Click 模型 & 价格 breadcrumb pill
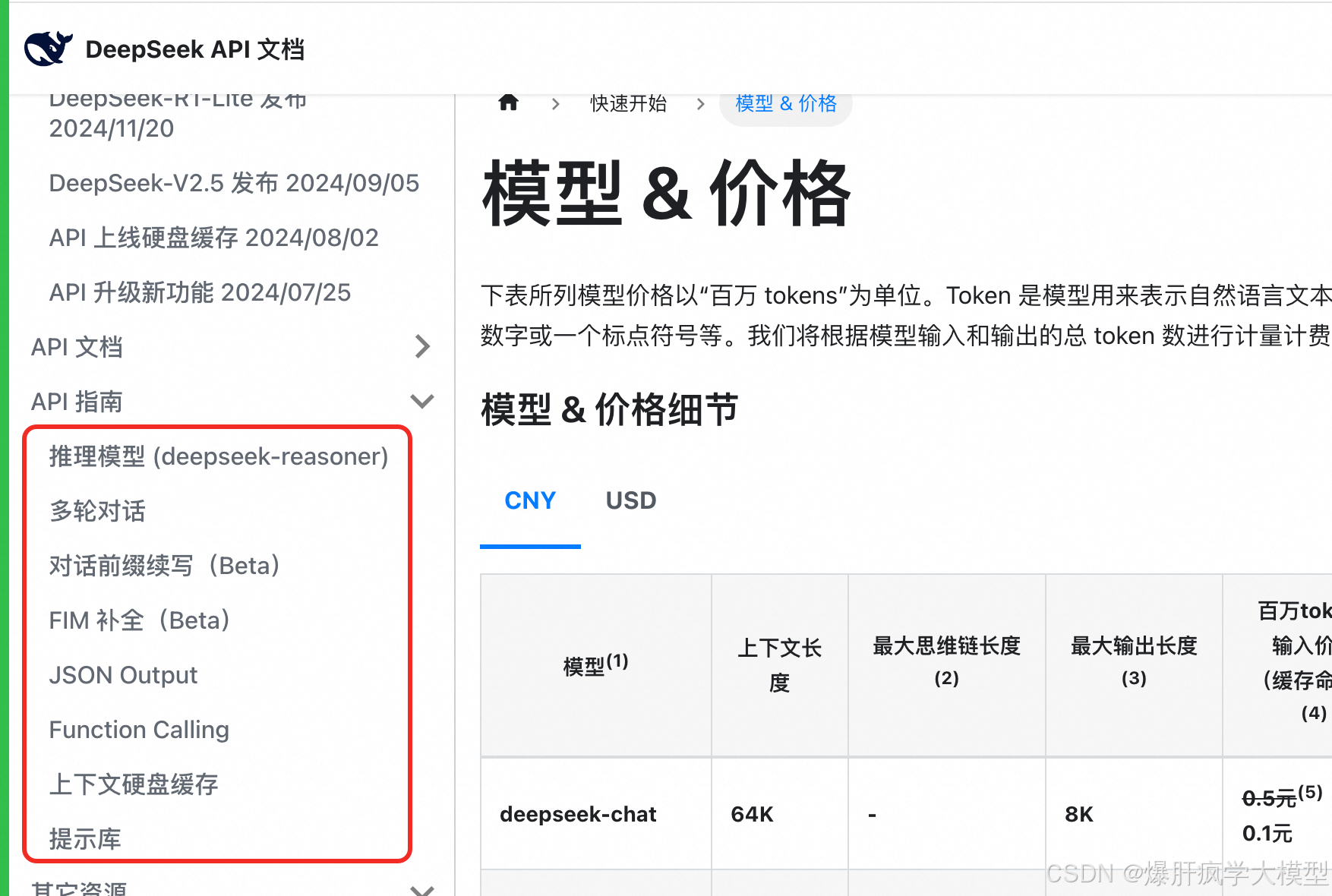This screenshot has width=1332, height=896. click(x=786, y=103)
